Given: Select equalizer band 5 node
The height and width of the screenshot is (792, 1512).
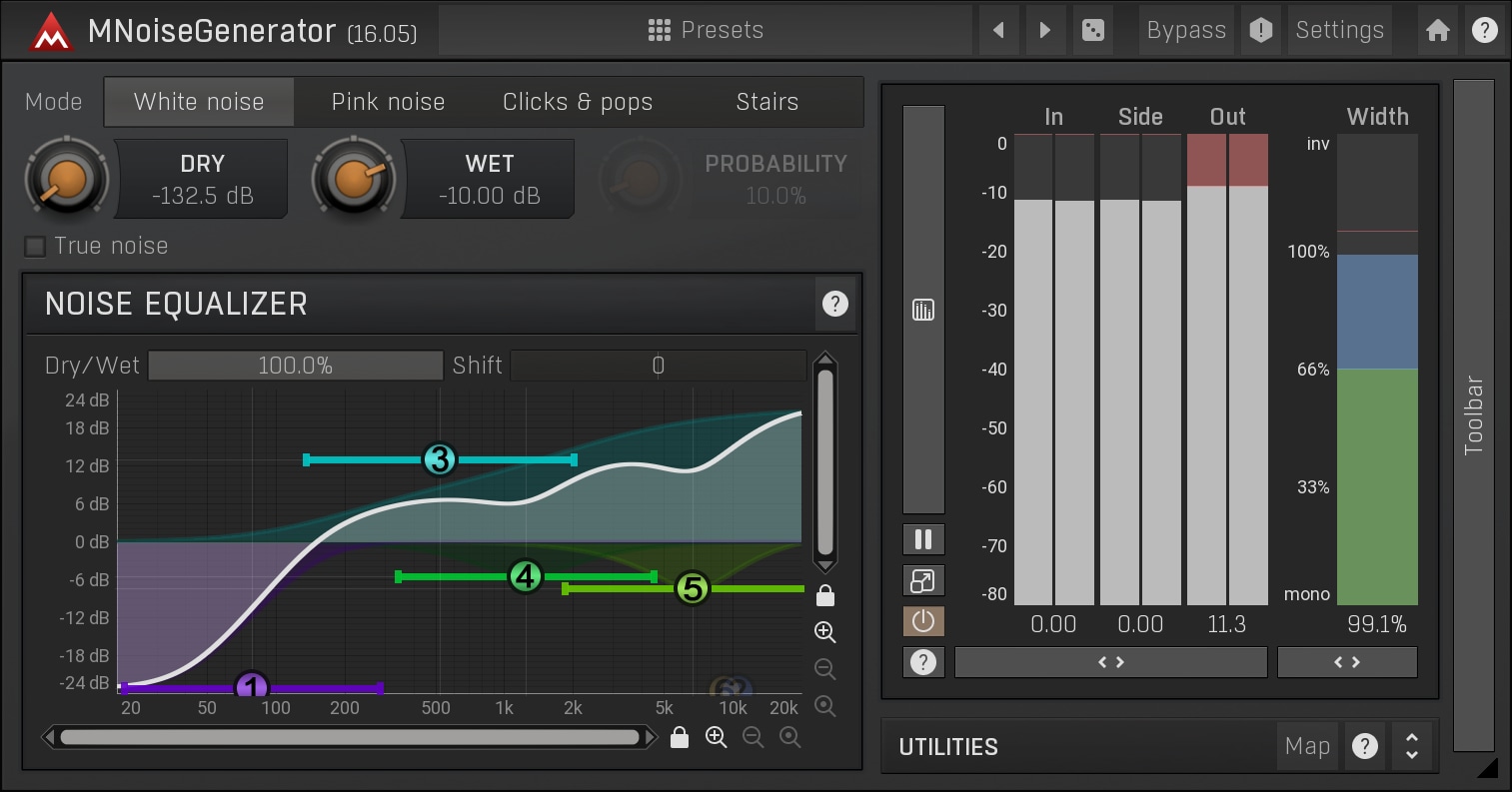Looking at the screenshot, I should [692, 588].
